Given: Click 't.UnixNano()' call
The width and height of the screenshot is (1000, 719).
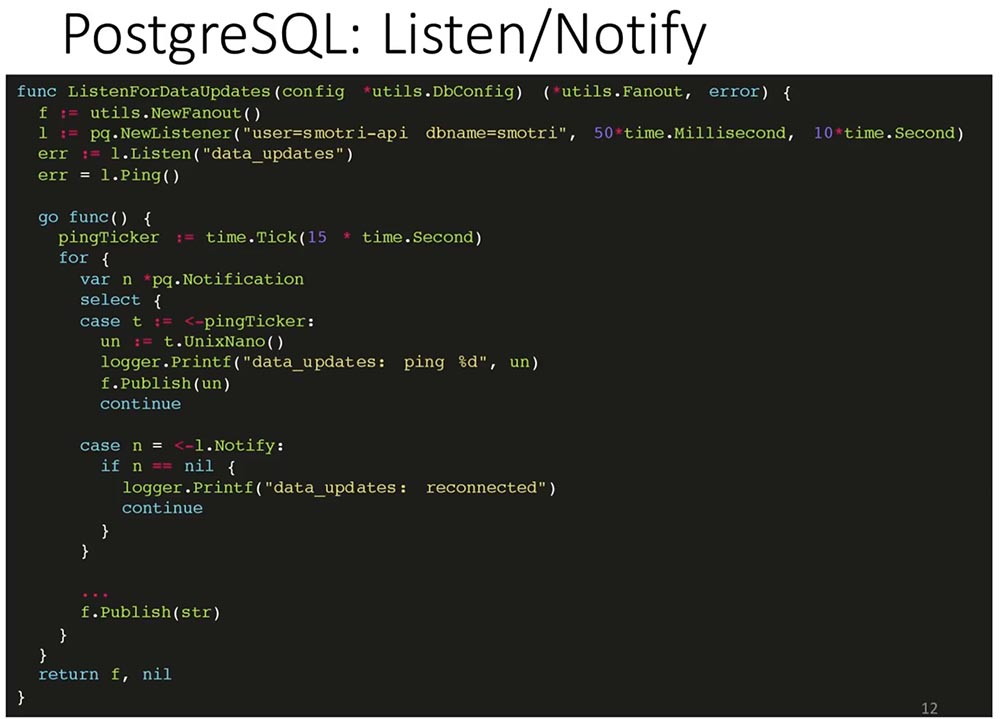Looking at the screenshot, I should point(223,341).
